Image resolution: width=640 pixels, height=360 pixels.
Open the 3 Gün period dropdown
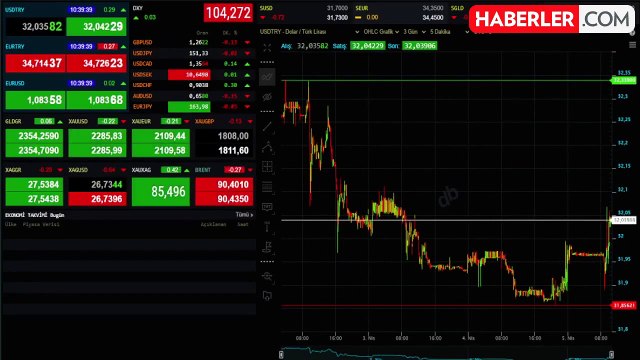(x=414, y=32)
